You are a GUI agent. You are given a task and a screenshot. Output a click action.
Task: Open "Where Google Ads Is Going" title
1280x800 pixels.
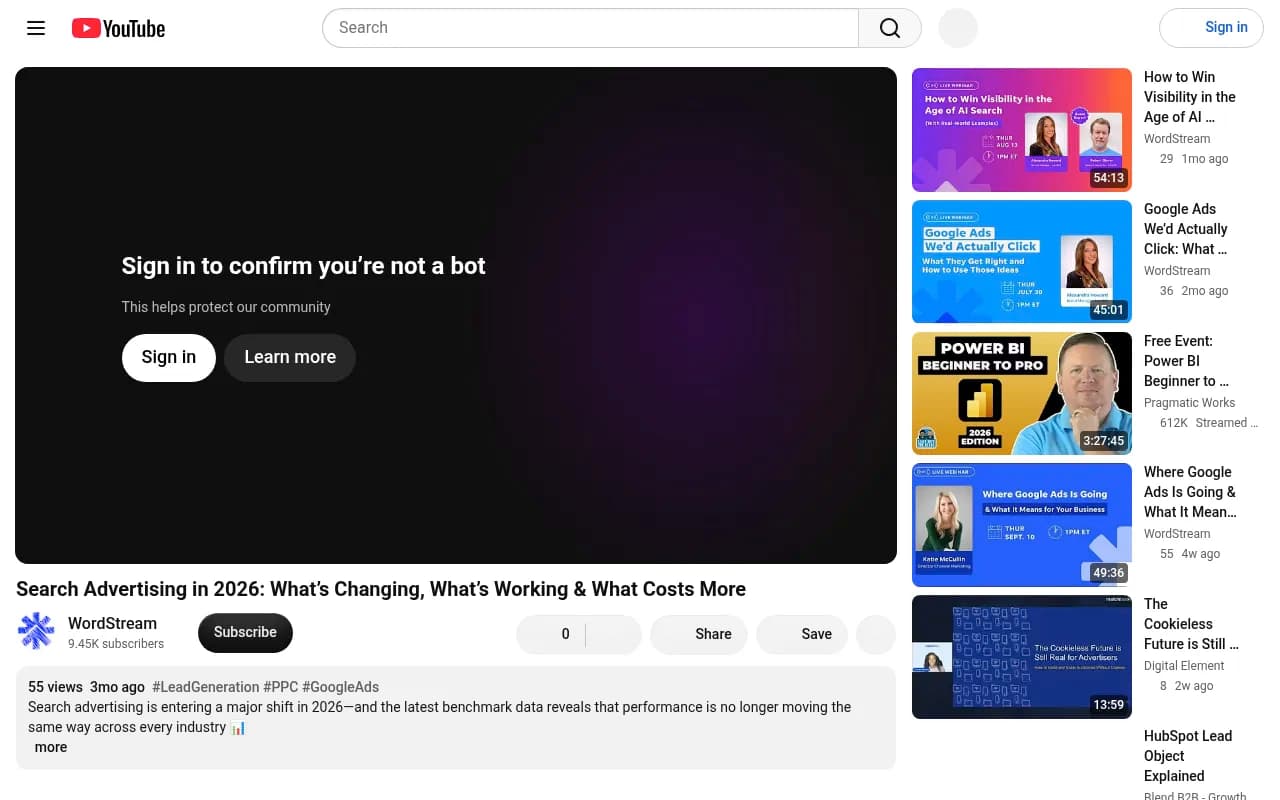coord(1191,492)
